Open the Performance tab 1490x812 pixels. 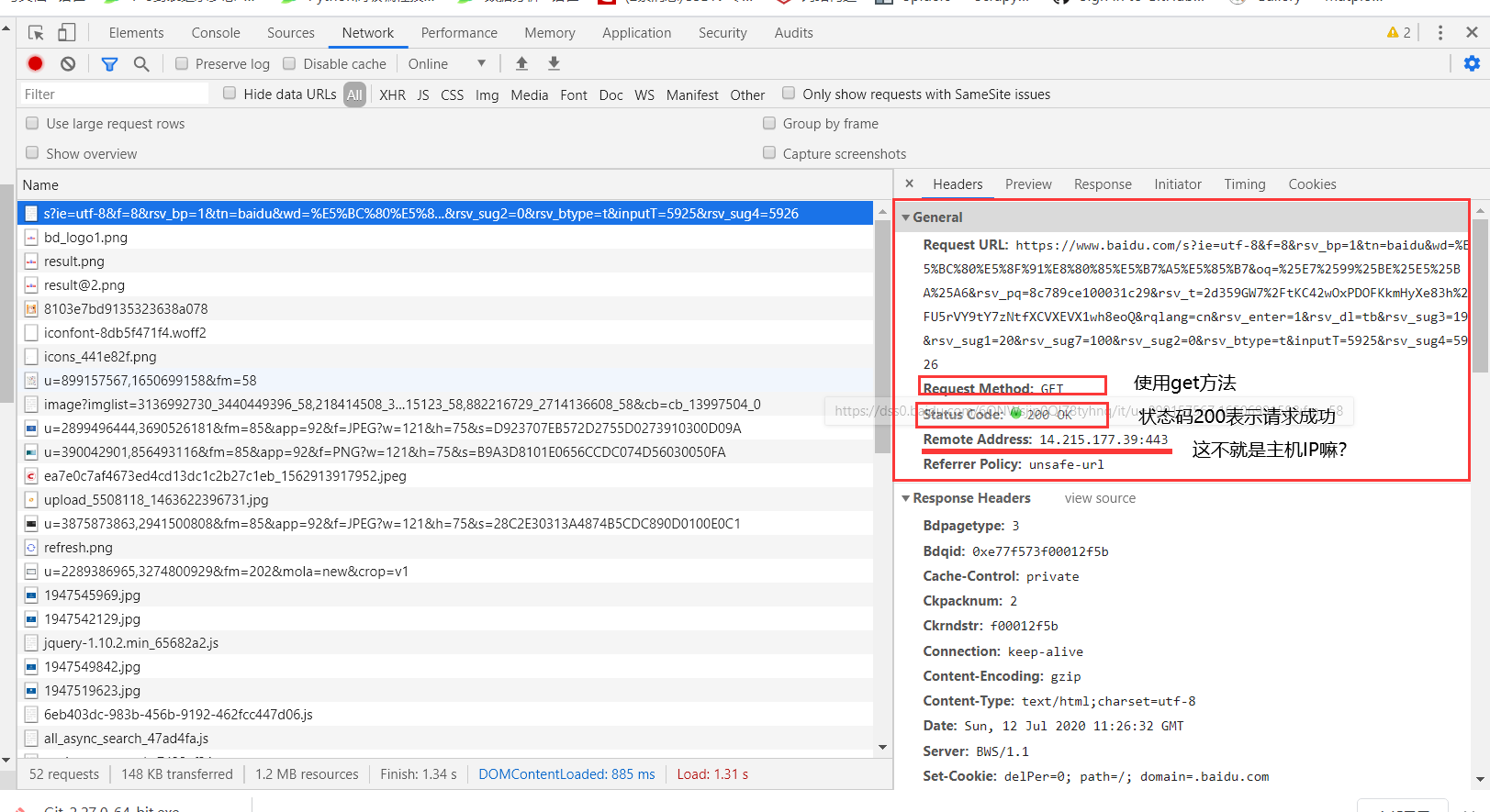point(459,33)
